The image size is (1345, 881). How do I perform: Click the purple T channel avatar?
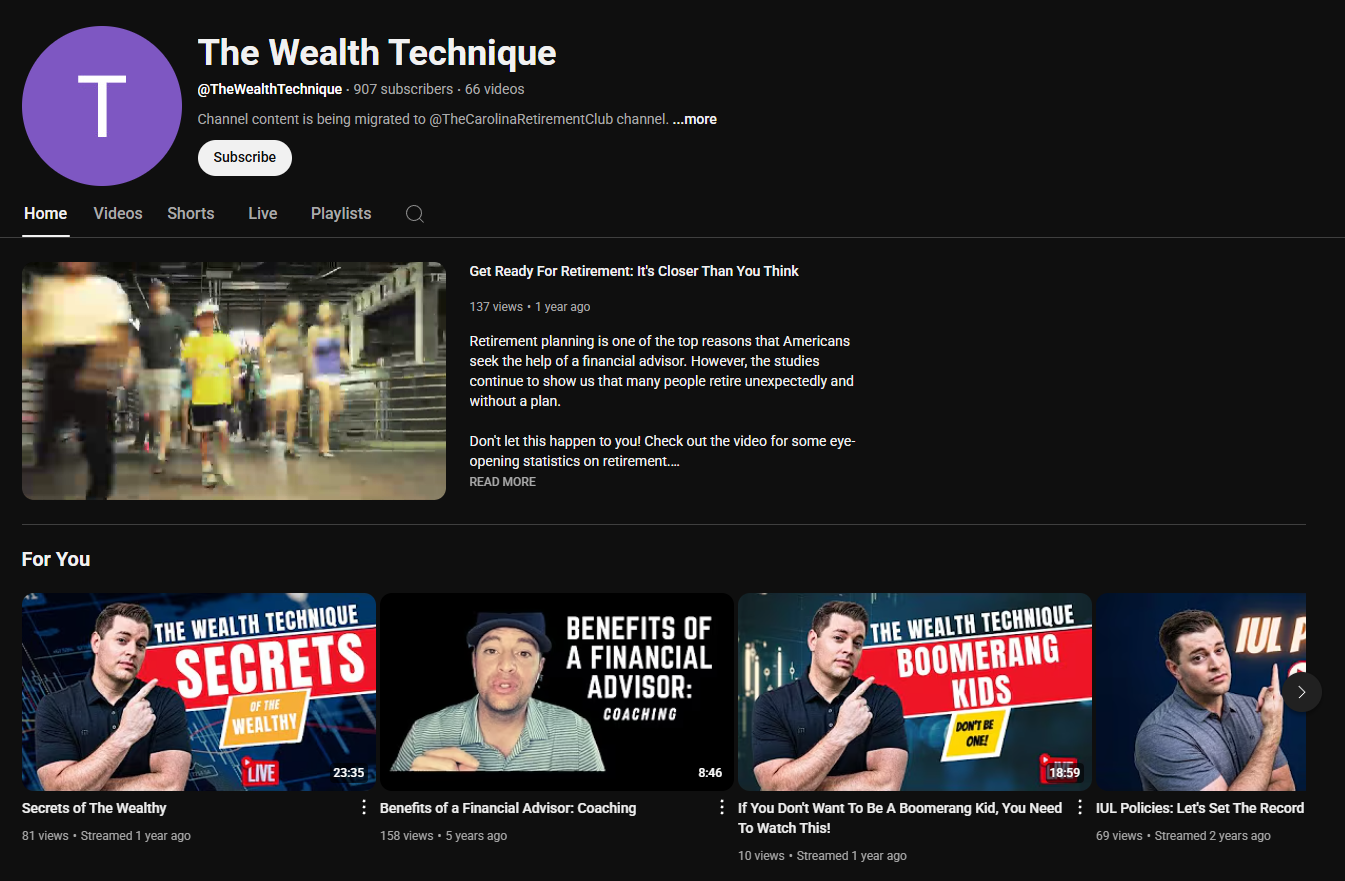[x=102, y=106]
